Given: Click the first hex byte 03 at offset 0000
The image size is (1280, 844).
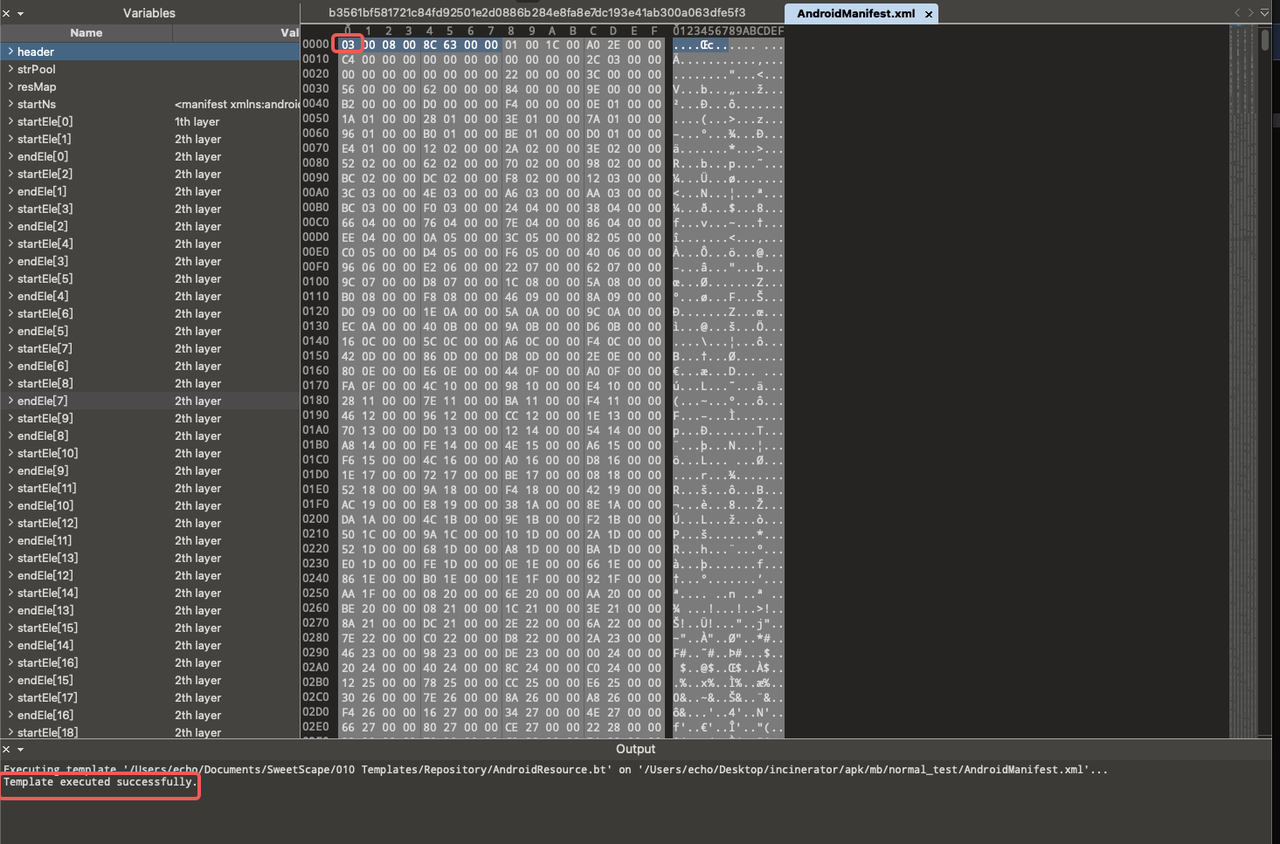Looking at the screenshot, I should [348, 45].
